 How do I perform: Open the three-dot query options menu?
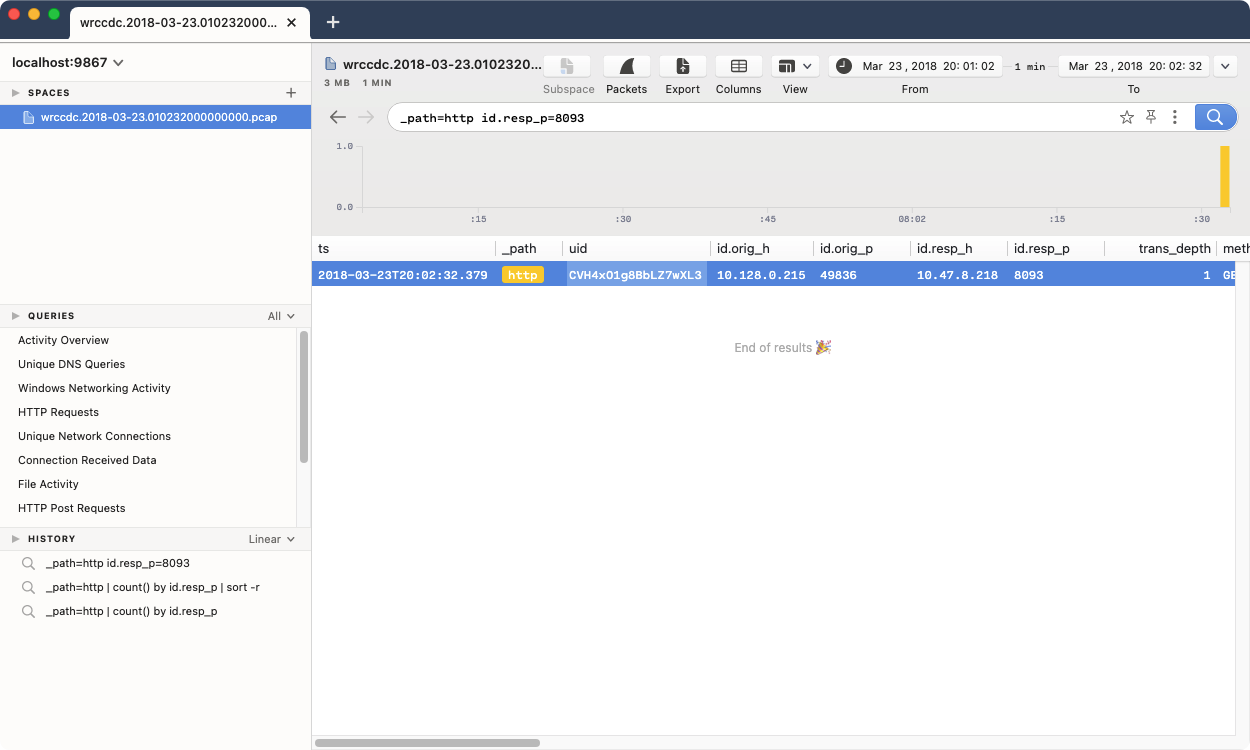1174,117
